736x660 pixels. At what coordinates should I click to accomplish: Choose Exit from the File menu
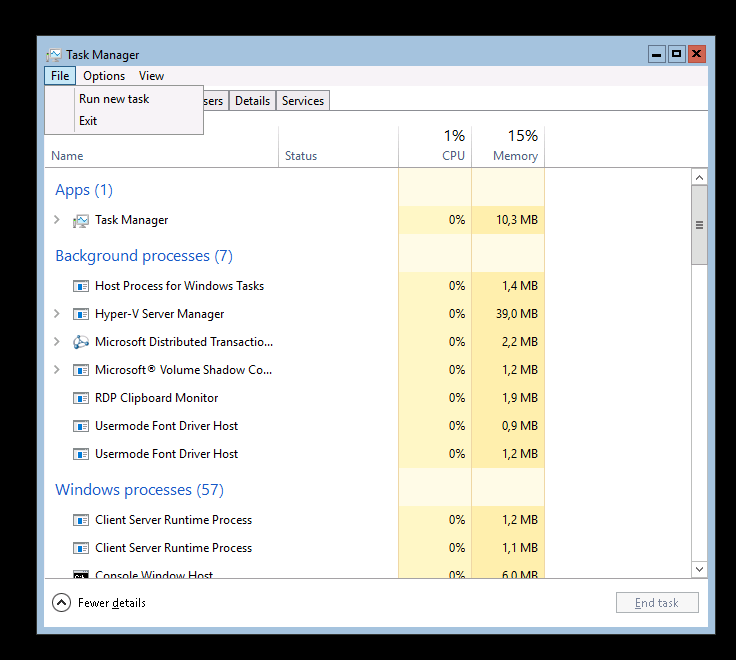pos(124,121)
